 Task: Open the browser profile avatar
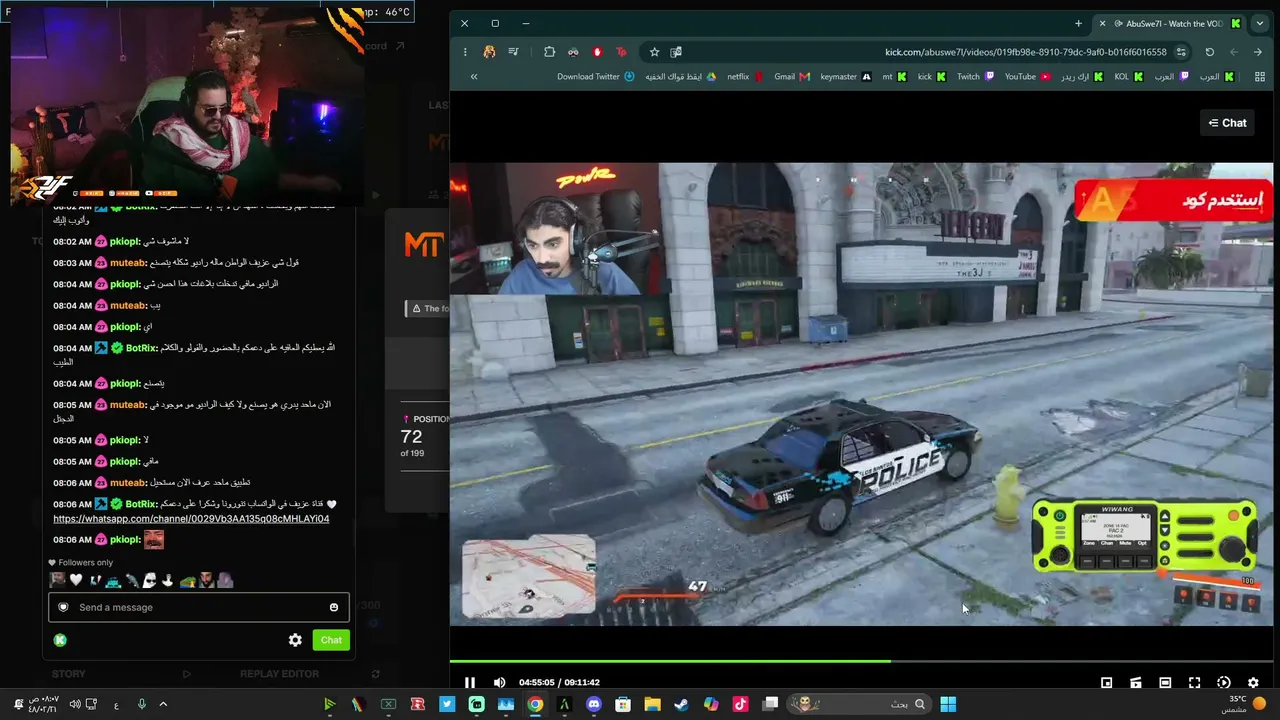pos(489,52)
